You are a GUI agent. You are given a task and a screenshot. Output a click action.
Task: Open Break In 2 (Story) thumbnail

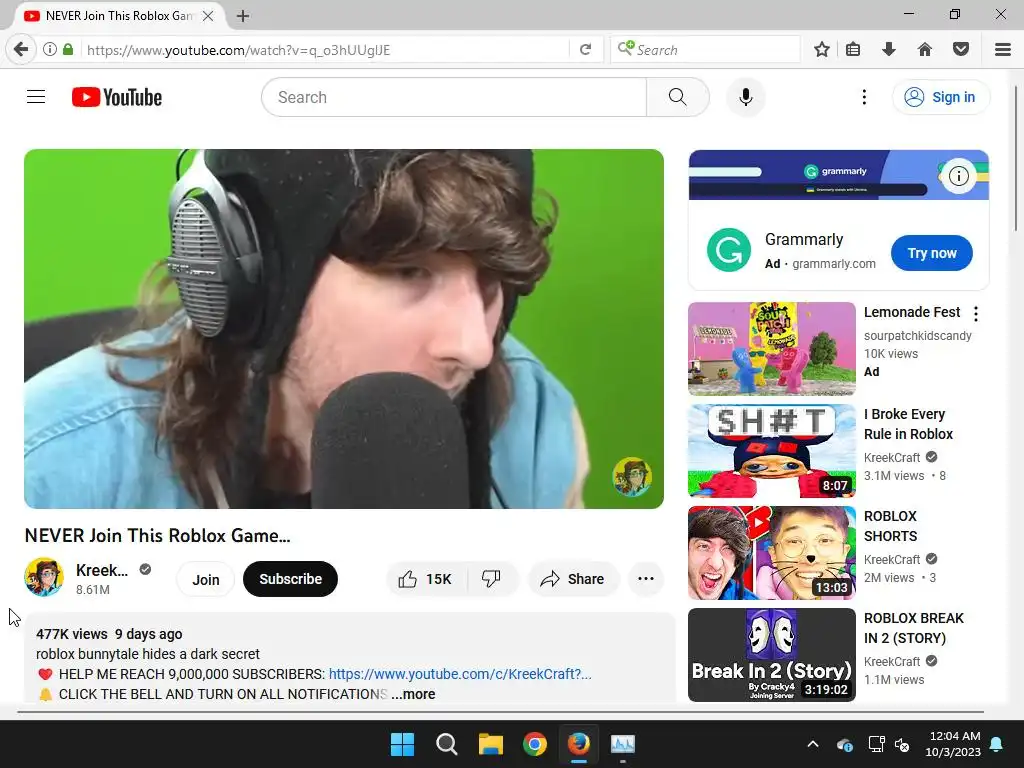point(771,654)
